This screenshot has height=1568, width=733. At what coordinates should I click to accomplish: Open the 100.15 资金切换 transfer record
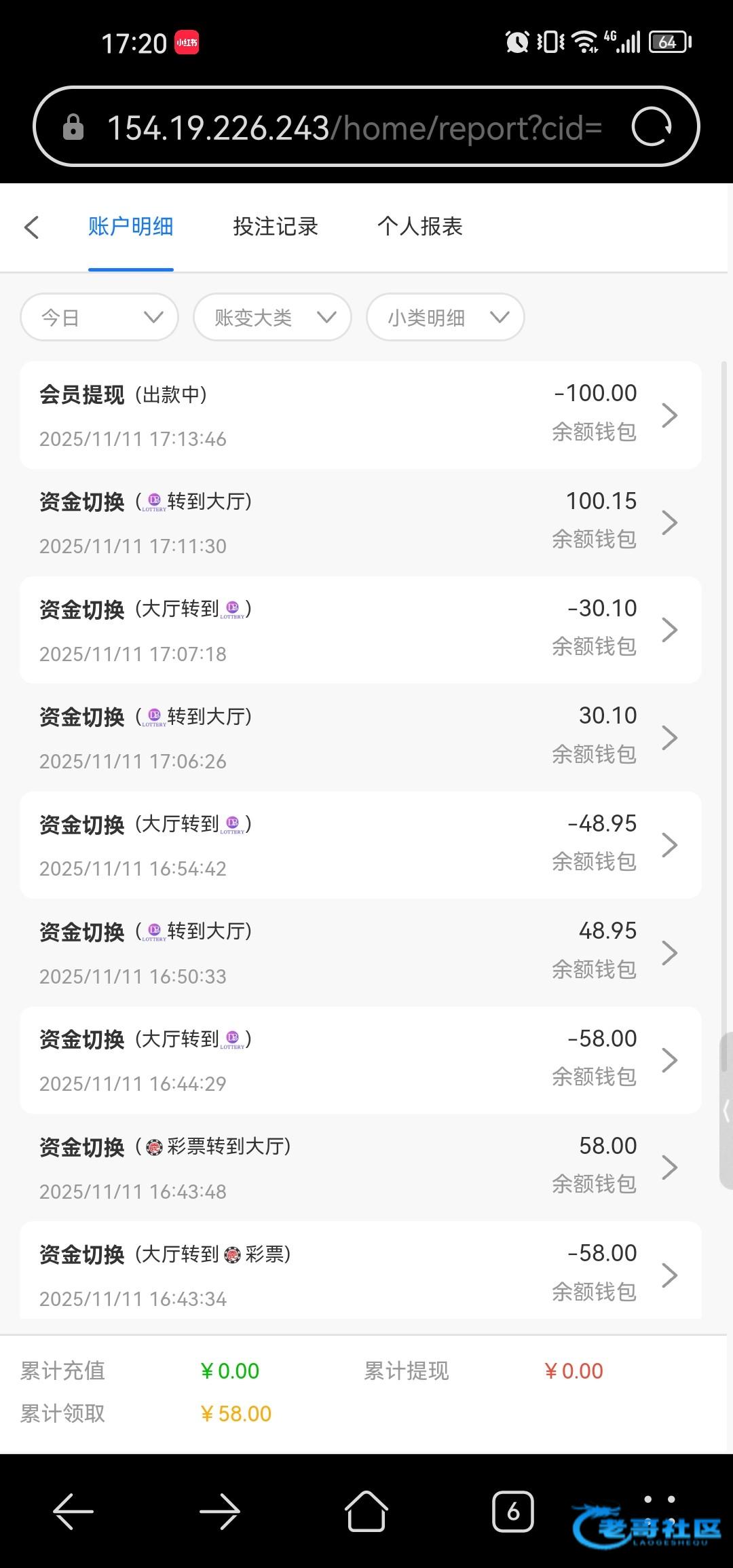click(x=360, y=523)
